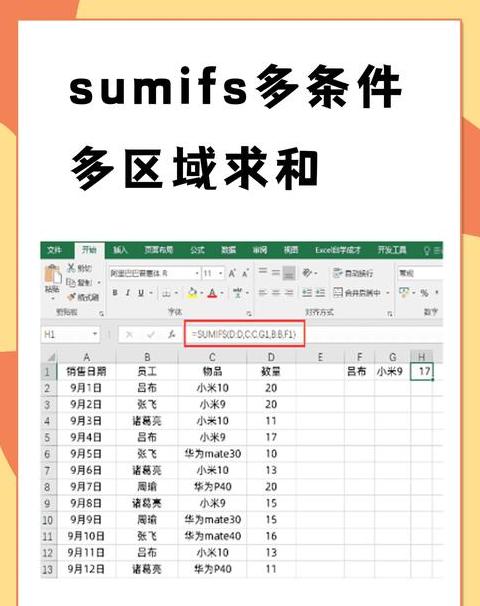The width and height of the screenshot is (480, 606).
Task: Toggle Underline formatting
Action: tap(141, 293)
